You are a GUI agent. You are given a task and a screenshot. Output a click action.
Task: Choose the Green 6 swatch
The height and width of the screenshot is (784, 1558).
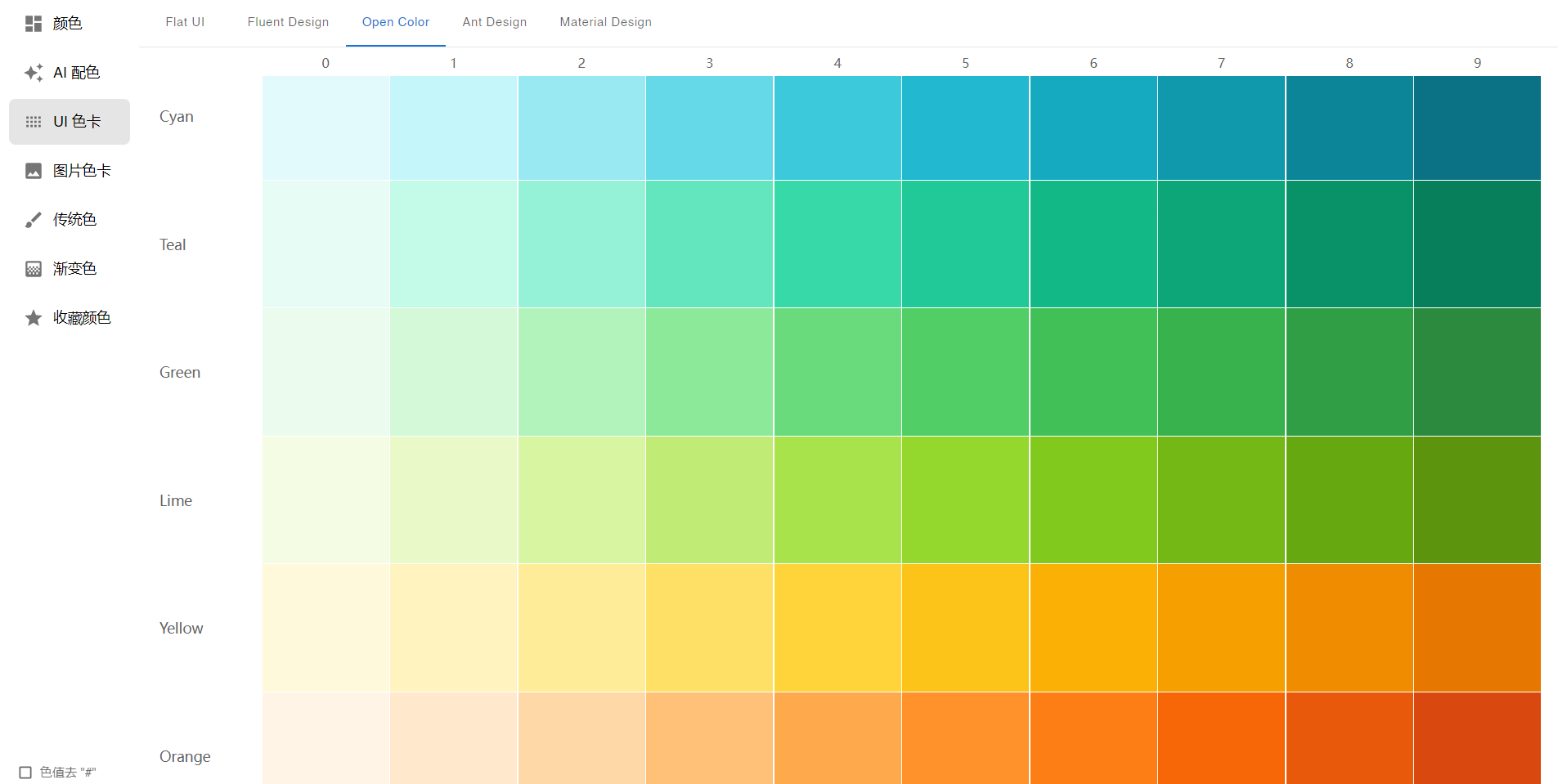(1093, 372)
